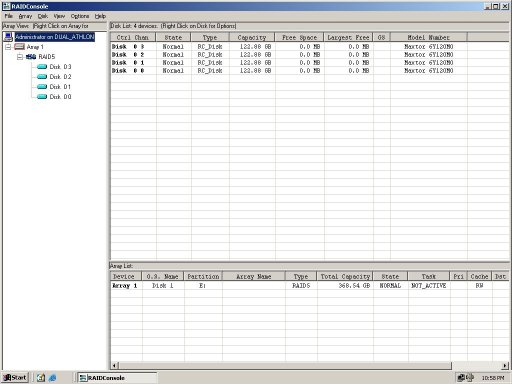Click the O.S. Name column header
Screen dimensions: 512x384
pos(163,276)
